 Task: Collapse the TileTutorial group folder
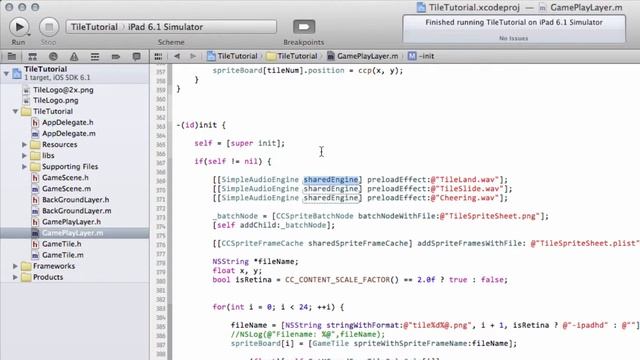pyautogui.click(x=15, y=111)
